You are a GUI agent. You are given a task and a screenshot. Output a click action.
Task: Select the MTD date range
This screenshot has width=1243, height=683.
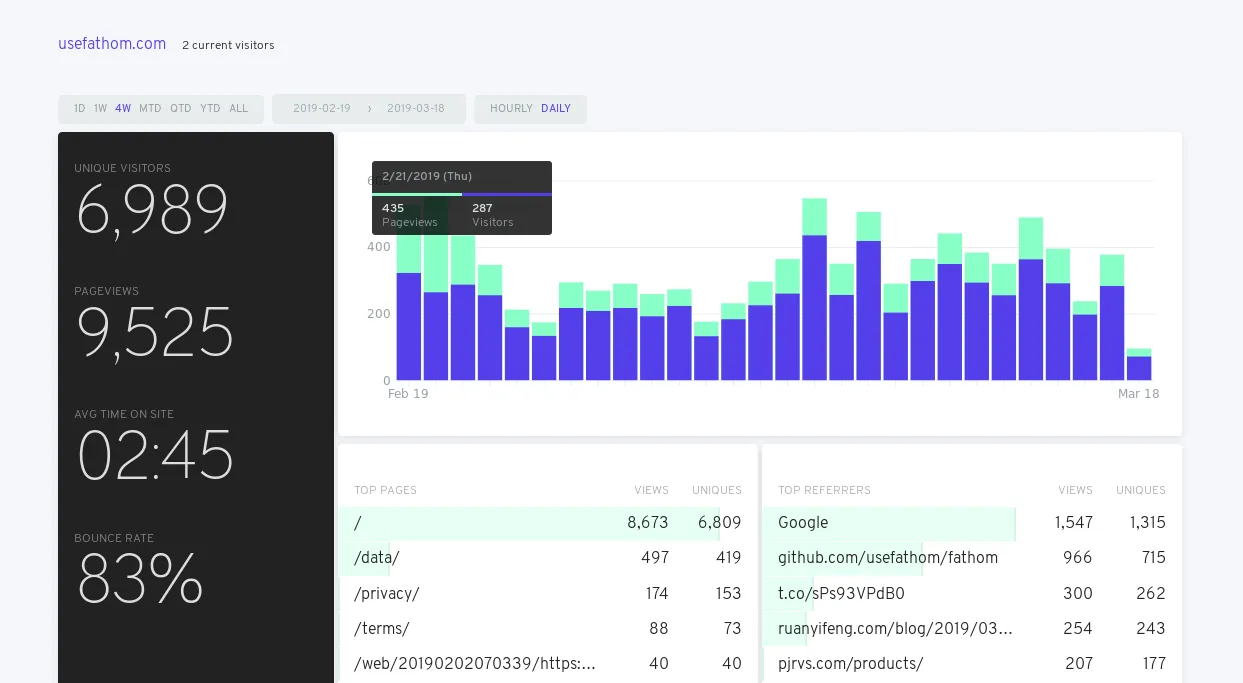click(150, 109)
